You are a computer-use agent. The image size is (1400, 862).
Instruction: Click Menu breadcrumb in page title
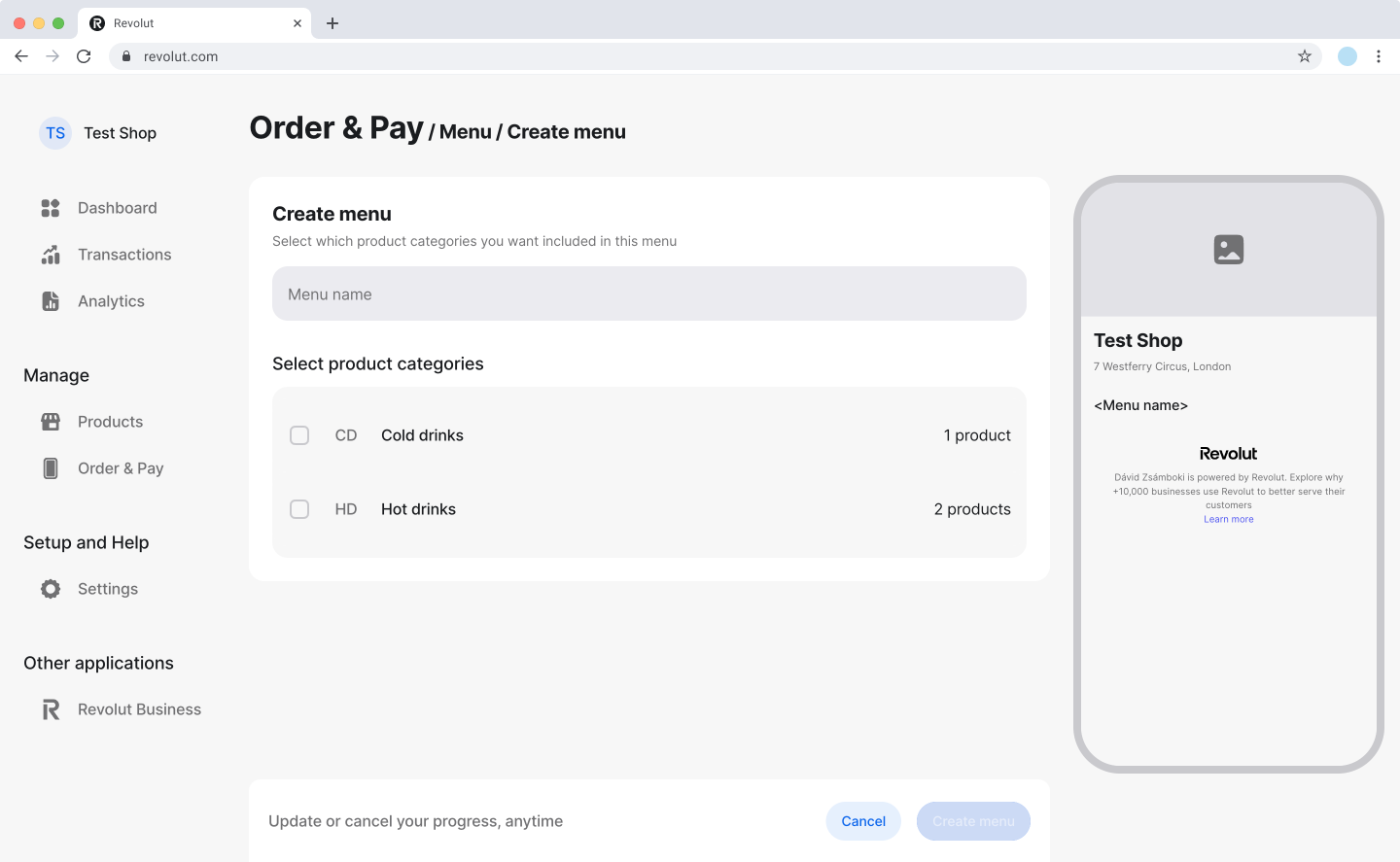[x=465, y=132]
